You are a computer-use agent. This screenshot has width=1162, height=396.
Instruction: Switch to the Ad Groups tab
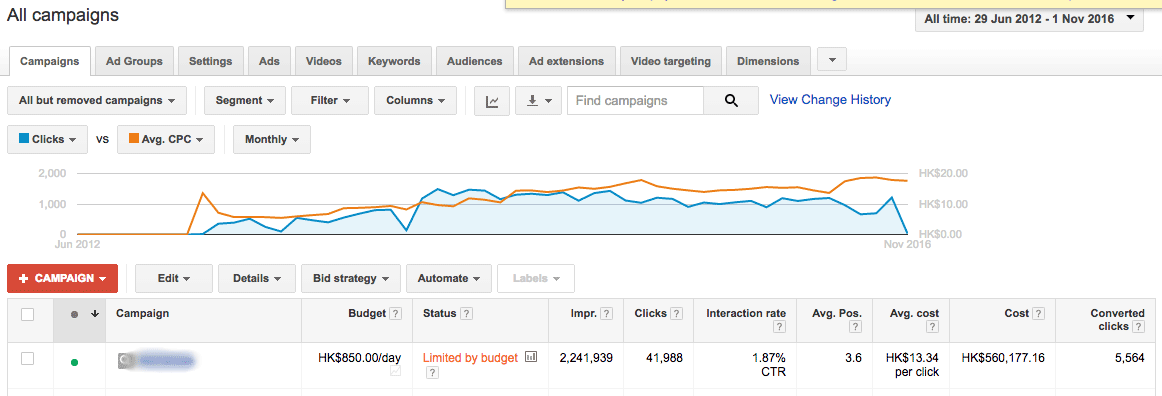pyautogui.click(x=134, y=62)
